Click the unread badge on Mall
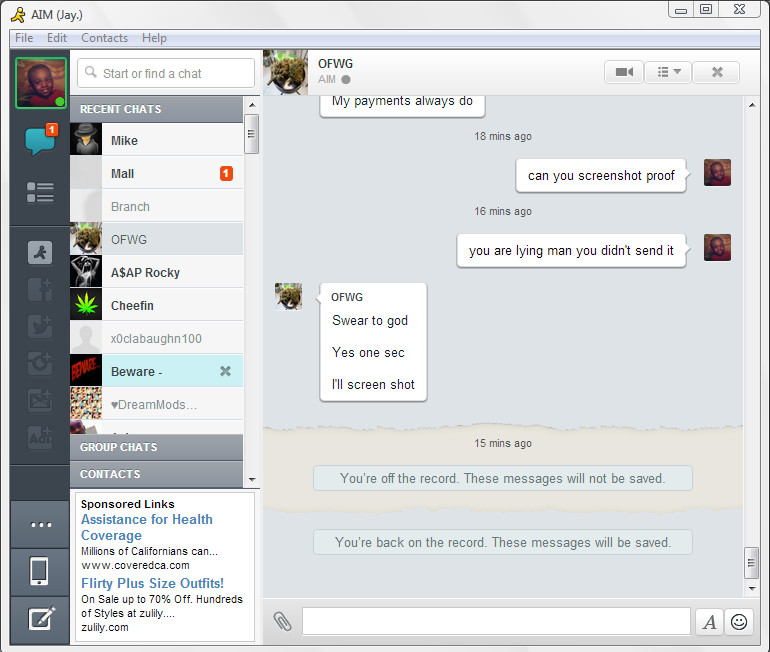Image resolution: width=770 pixels, height=652 pixels. coord(226,173)
